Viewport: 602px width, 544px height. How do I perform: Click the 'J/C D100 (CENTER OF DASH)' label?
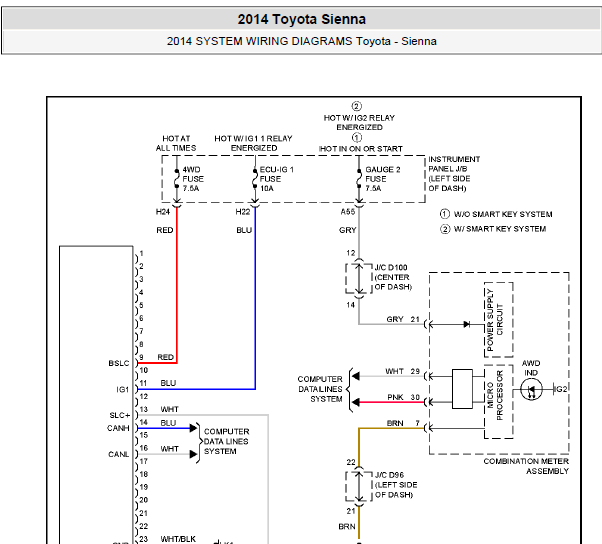(x=393, y=277)
